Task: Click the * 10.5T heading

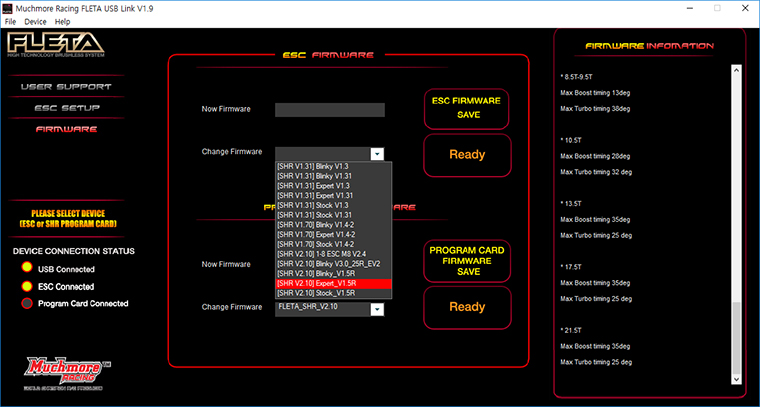Action: click(x=571, y=141)
